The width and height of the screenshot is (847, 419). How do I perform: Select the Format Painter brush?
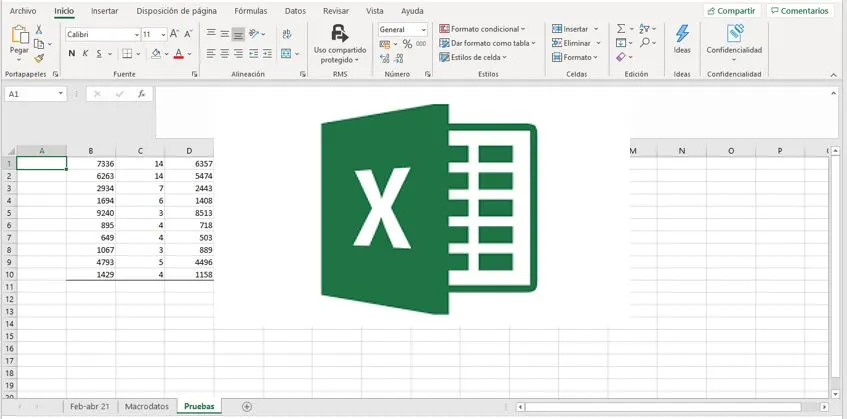[x=39, y=58]
